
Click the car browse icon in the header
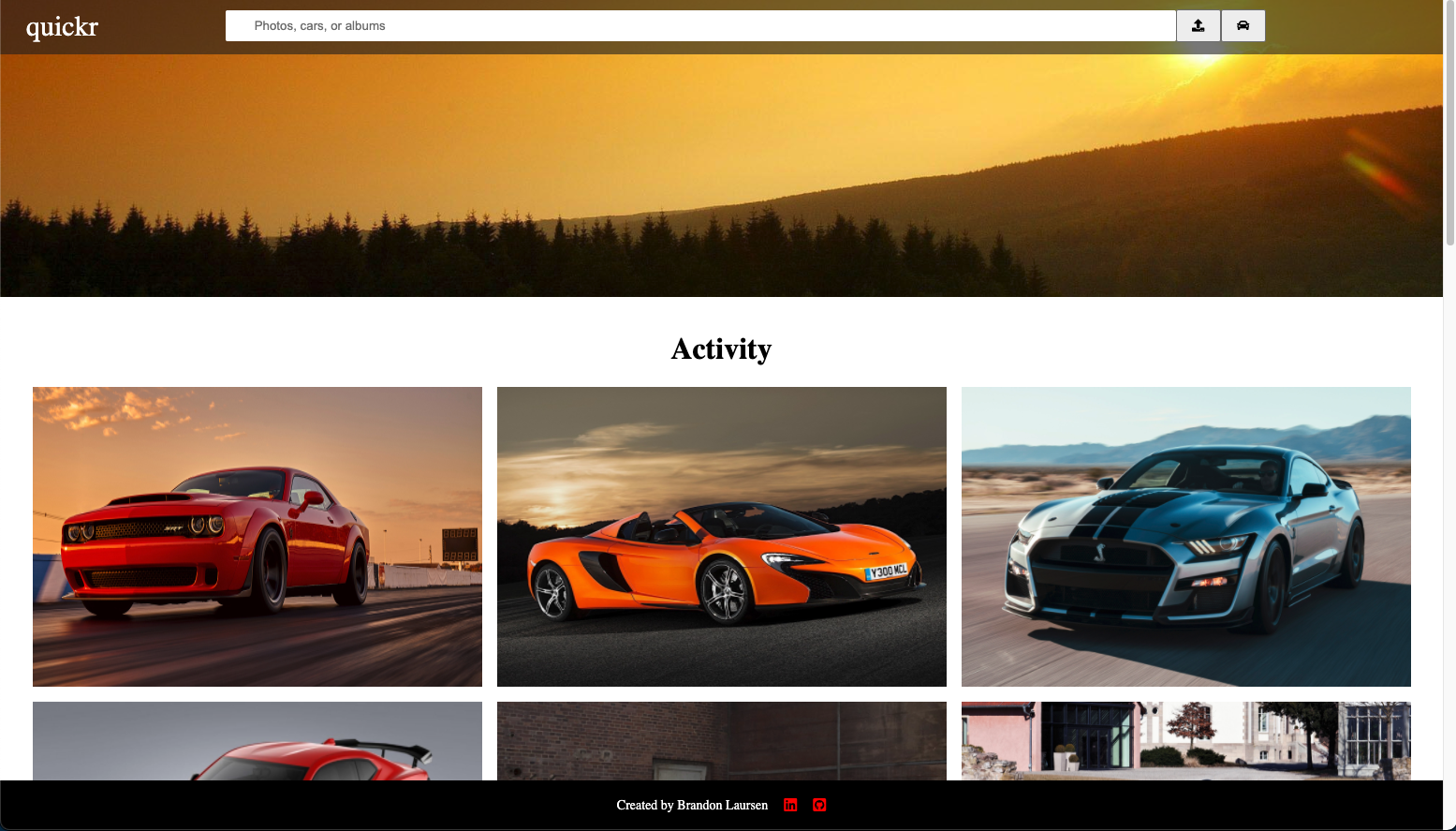tap(1243, 25)
